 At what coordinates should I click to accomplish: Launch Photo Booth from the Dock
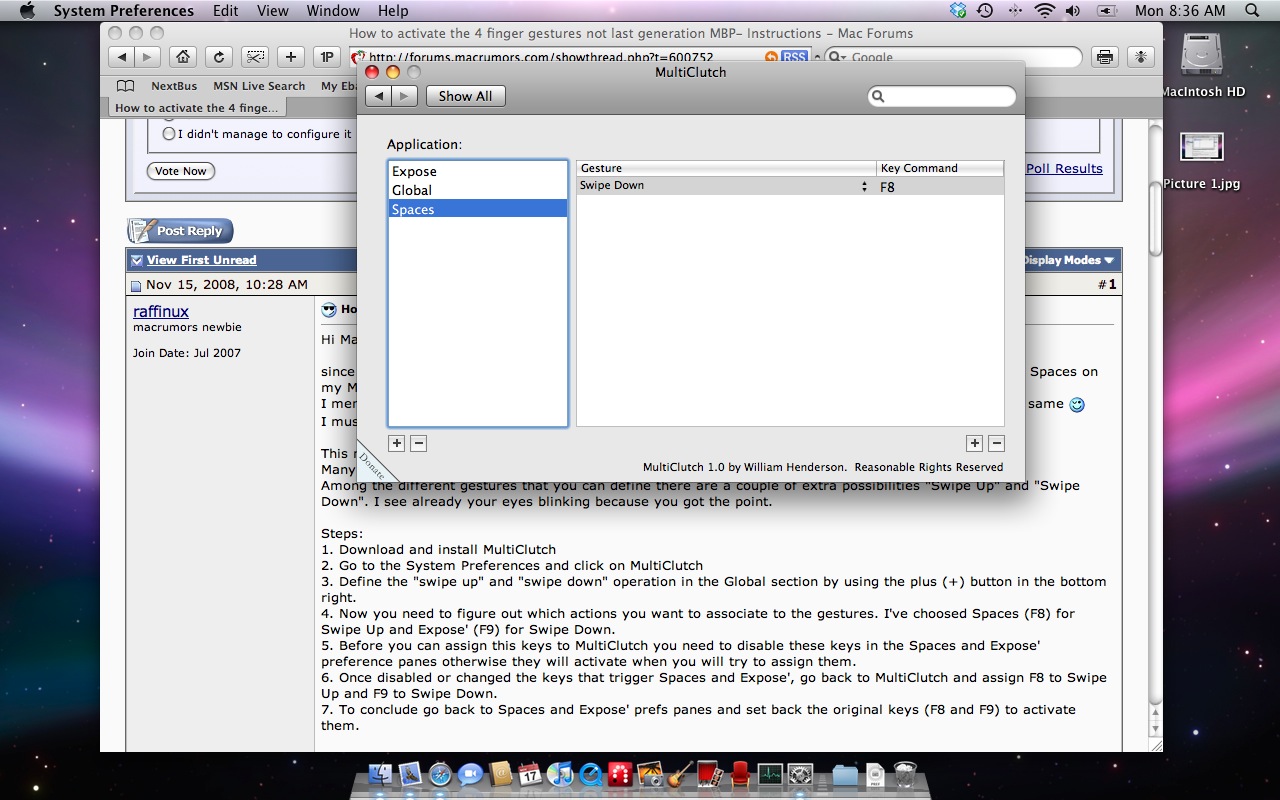[710, 774]
